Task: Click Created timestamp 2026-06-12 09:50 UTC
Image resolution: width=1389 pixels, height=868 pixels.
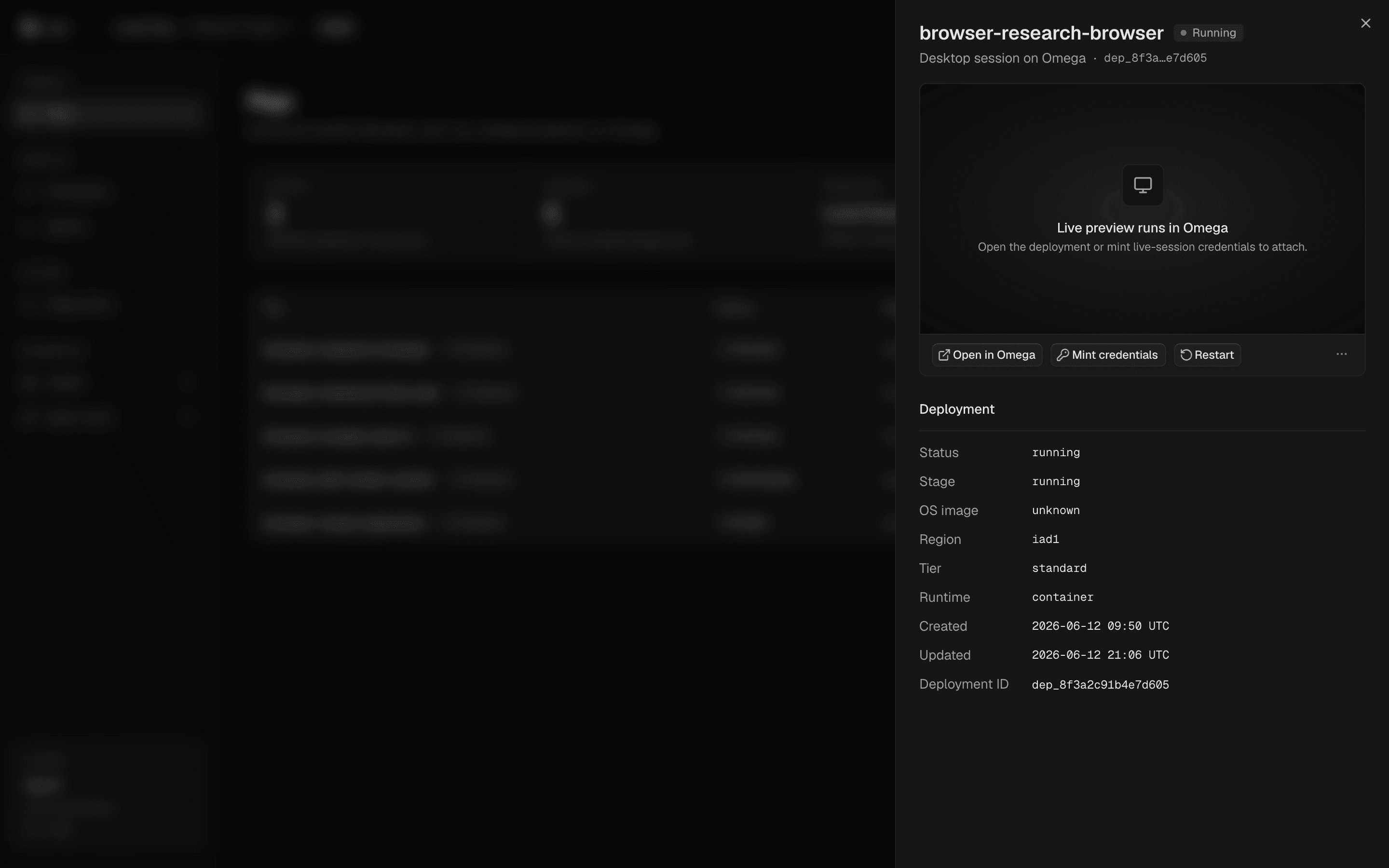Action: pyautogui.click(x=1100, y=626)
